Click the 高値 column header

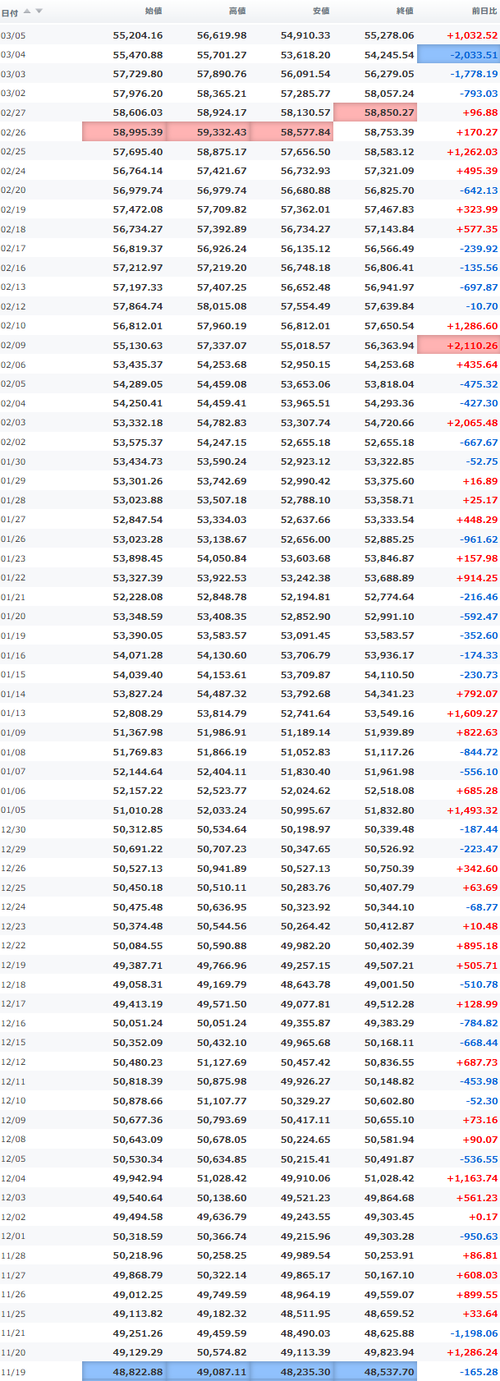click(x=237, y=11)
